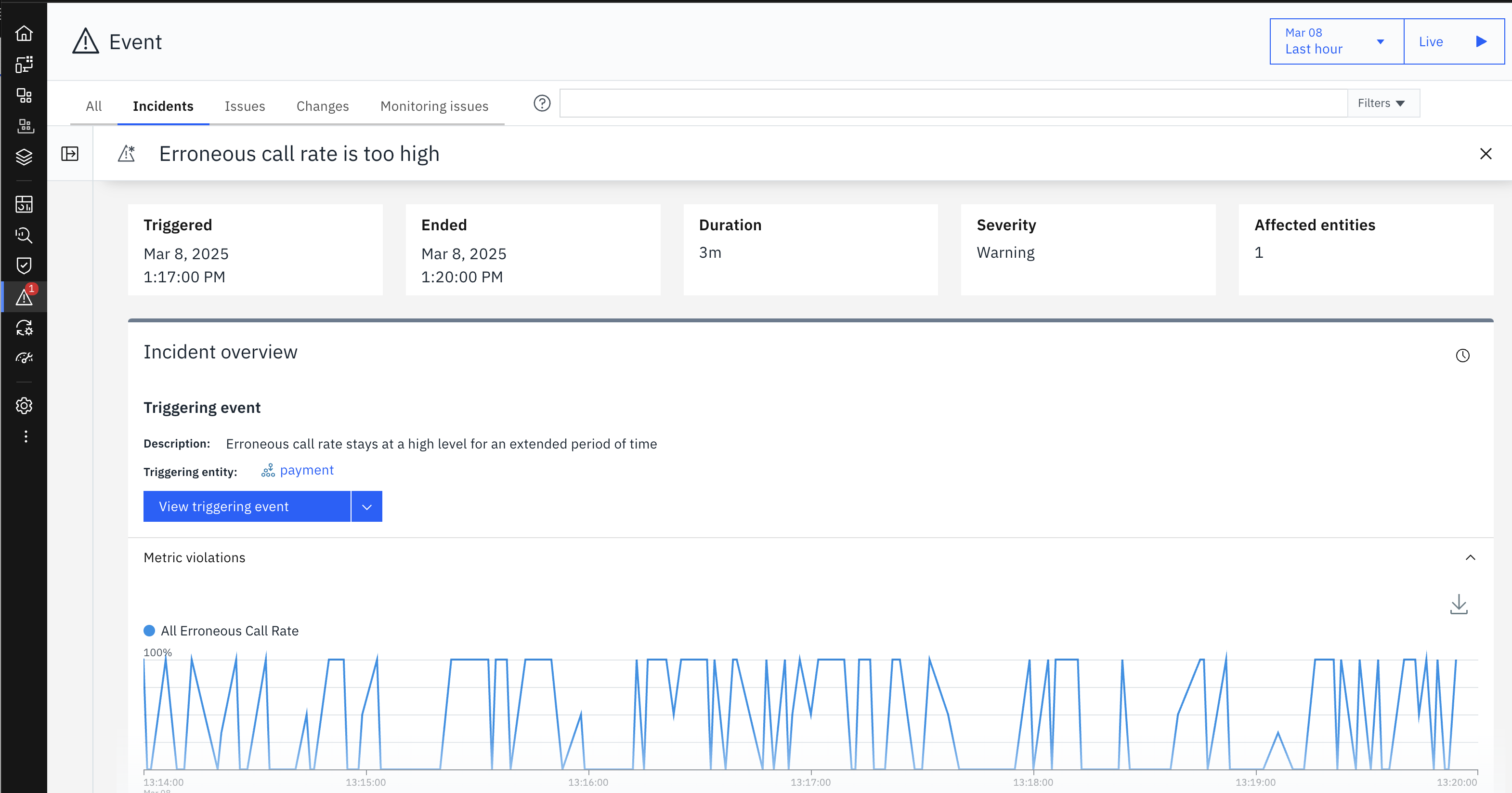This screenshot has height=793, width=1512.
Task: Switch to the Issues tab
Action: coord(245,106)
